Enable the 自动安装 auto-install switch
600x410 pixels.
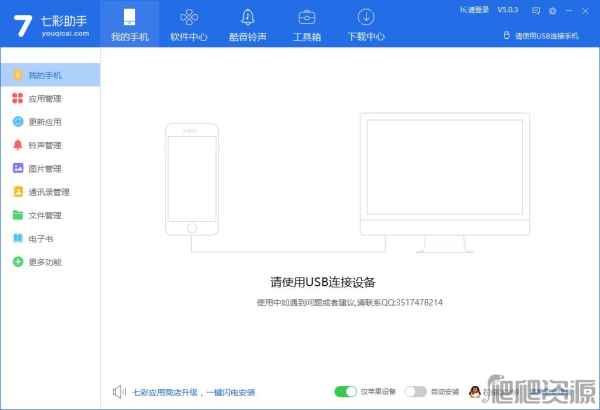tap(415, 391)
